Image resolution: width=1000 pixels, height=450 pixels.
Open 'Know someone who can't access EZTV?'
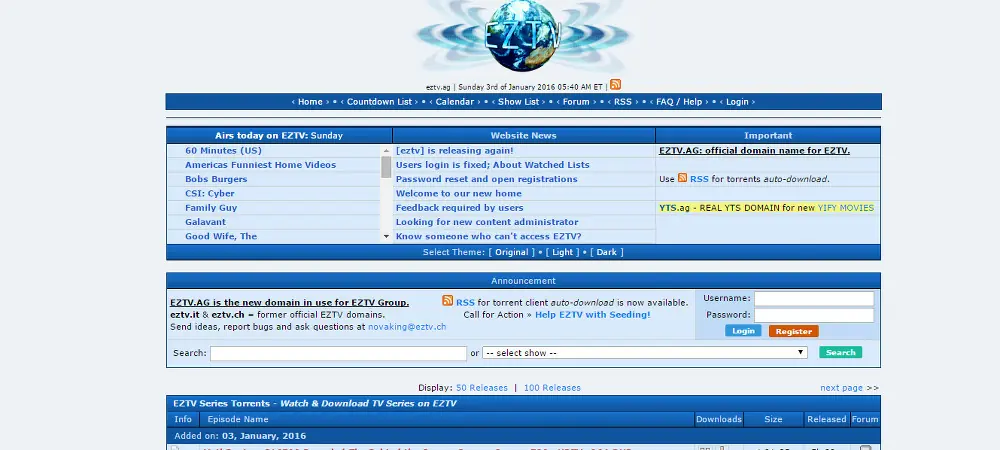pyautogui.click(x=489, y=236)
